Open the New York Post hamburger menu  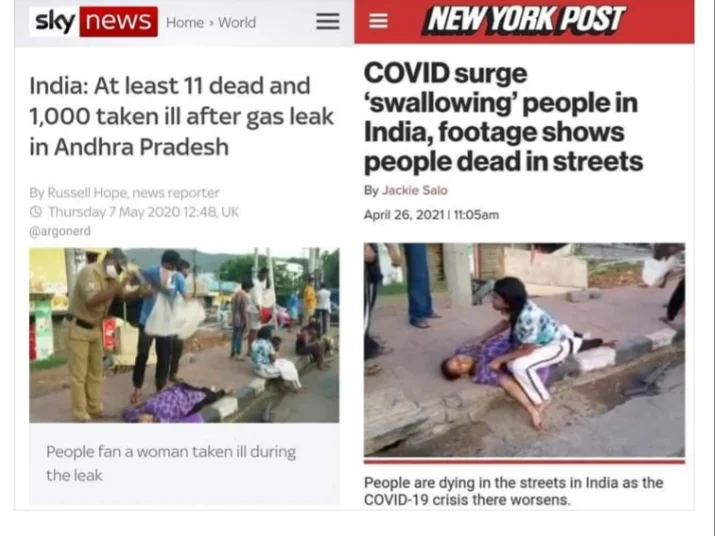[378, 21]
